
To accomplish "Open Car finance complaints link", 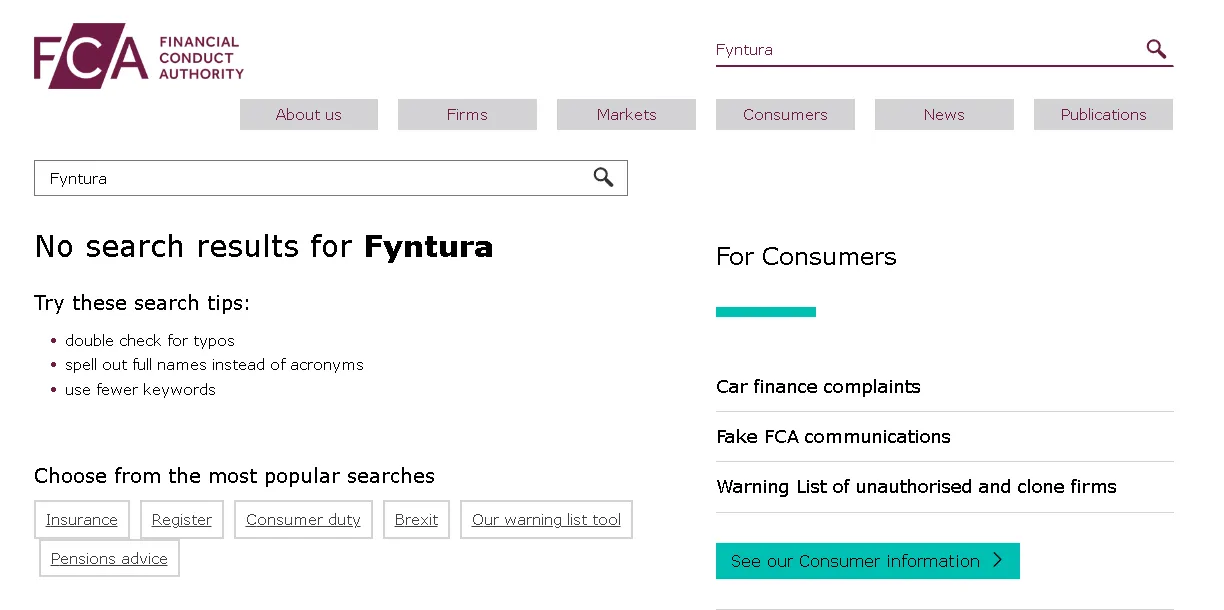I will pyautogui.click(x=818, y=387).
